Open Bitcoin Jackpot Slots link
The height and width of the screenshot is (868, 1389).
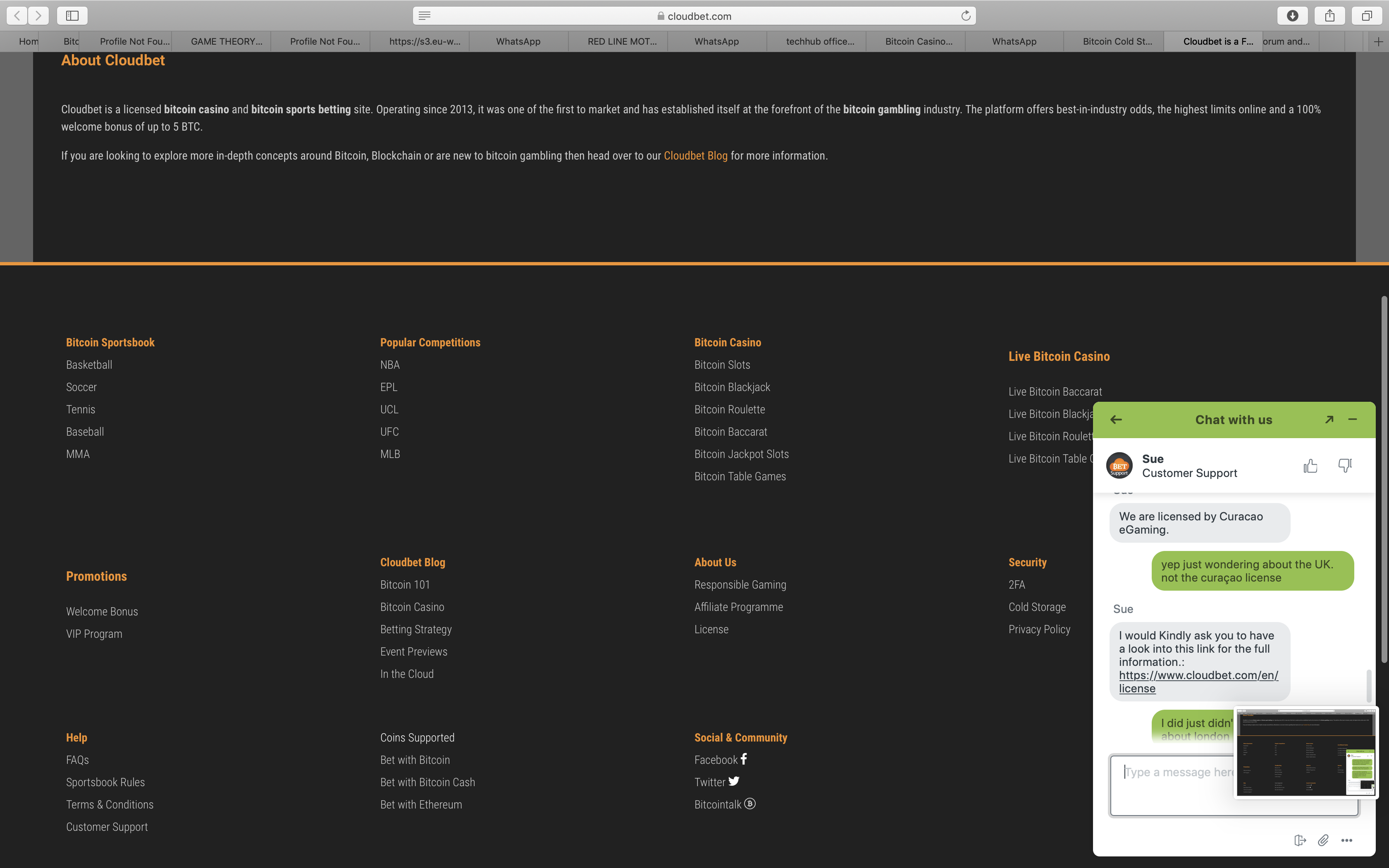pyautogui.click(x=741, y=454)
